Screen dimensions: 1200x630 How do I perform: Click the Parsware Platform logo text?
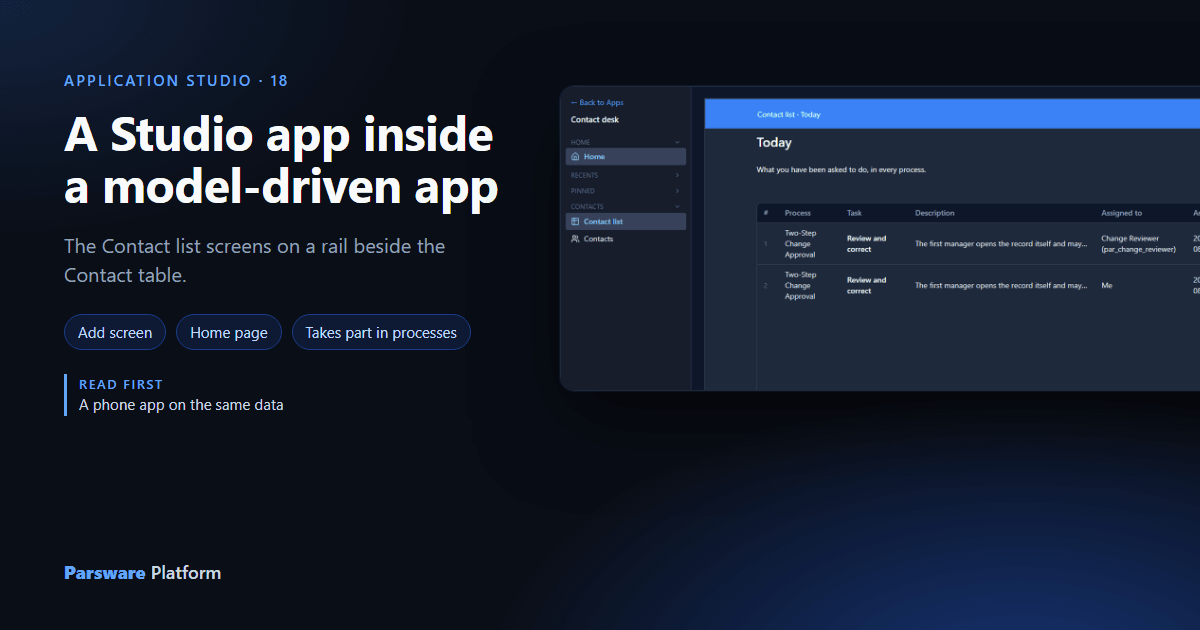pos(142,573)
